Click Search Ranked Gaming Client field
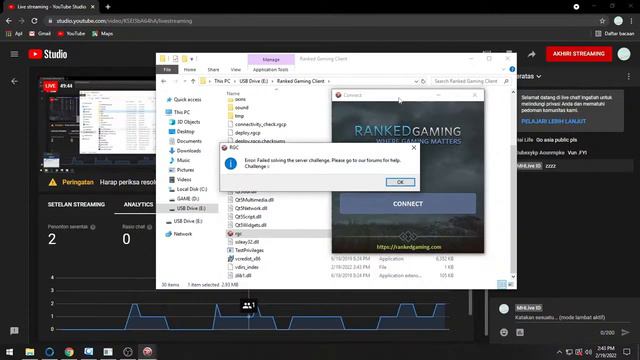 [471, 81]
